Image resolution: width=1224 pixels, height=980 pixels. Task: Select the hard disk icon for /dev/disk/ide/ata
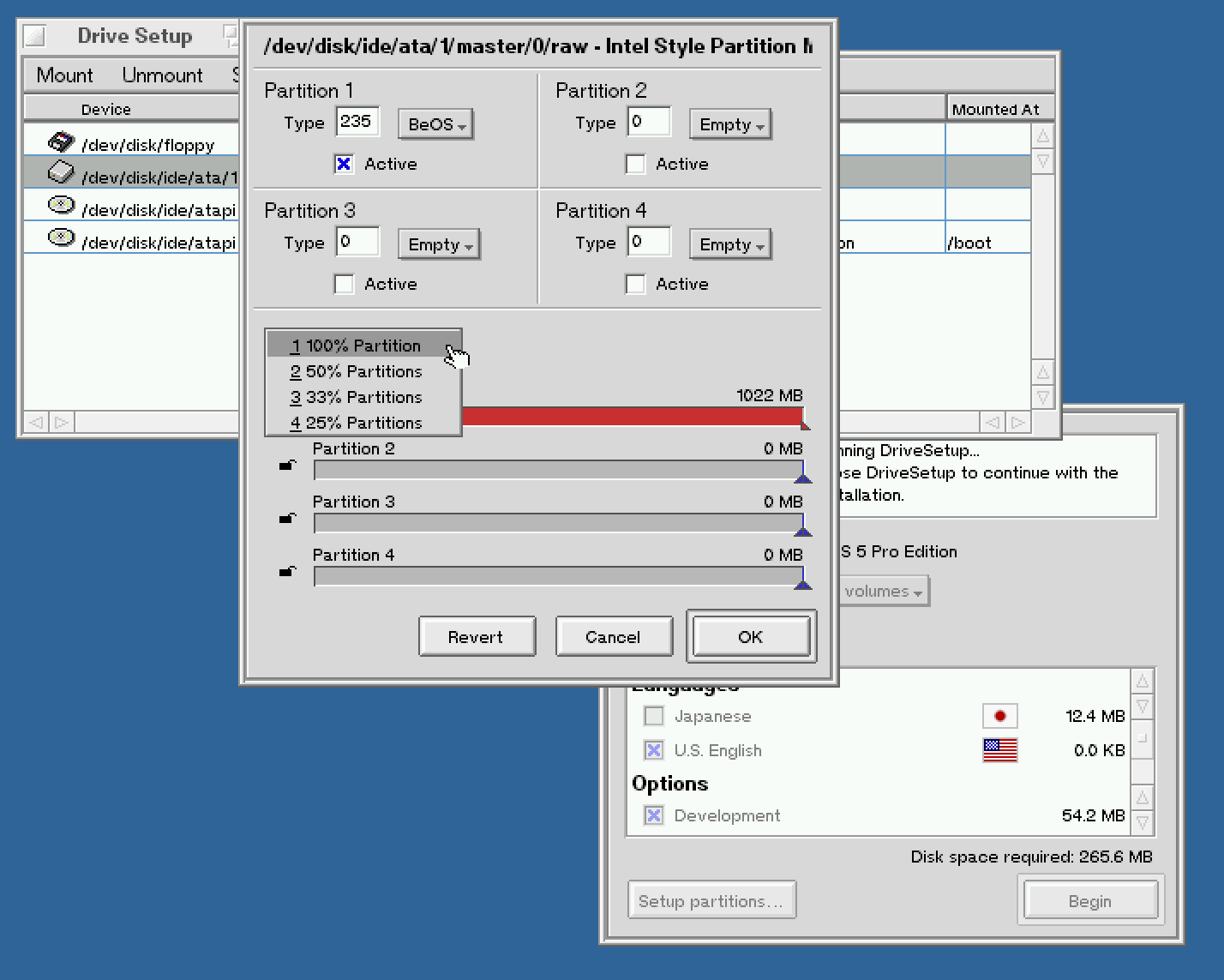point(60,174)
